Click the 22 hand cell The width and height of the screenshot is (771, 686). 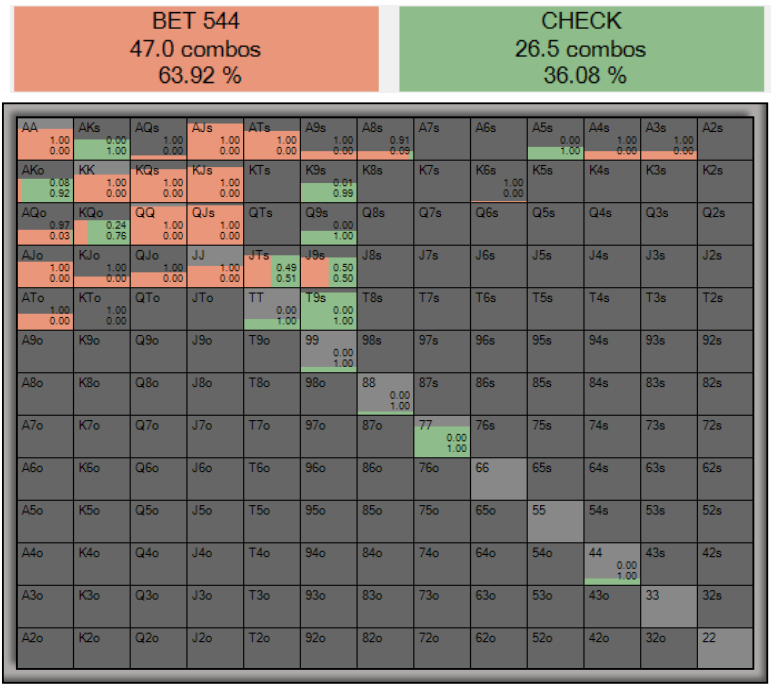click(x=725, y=649)
